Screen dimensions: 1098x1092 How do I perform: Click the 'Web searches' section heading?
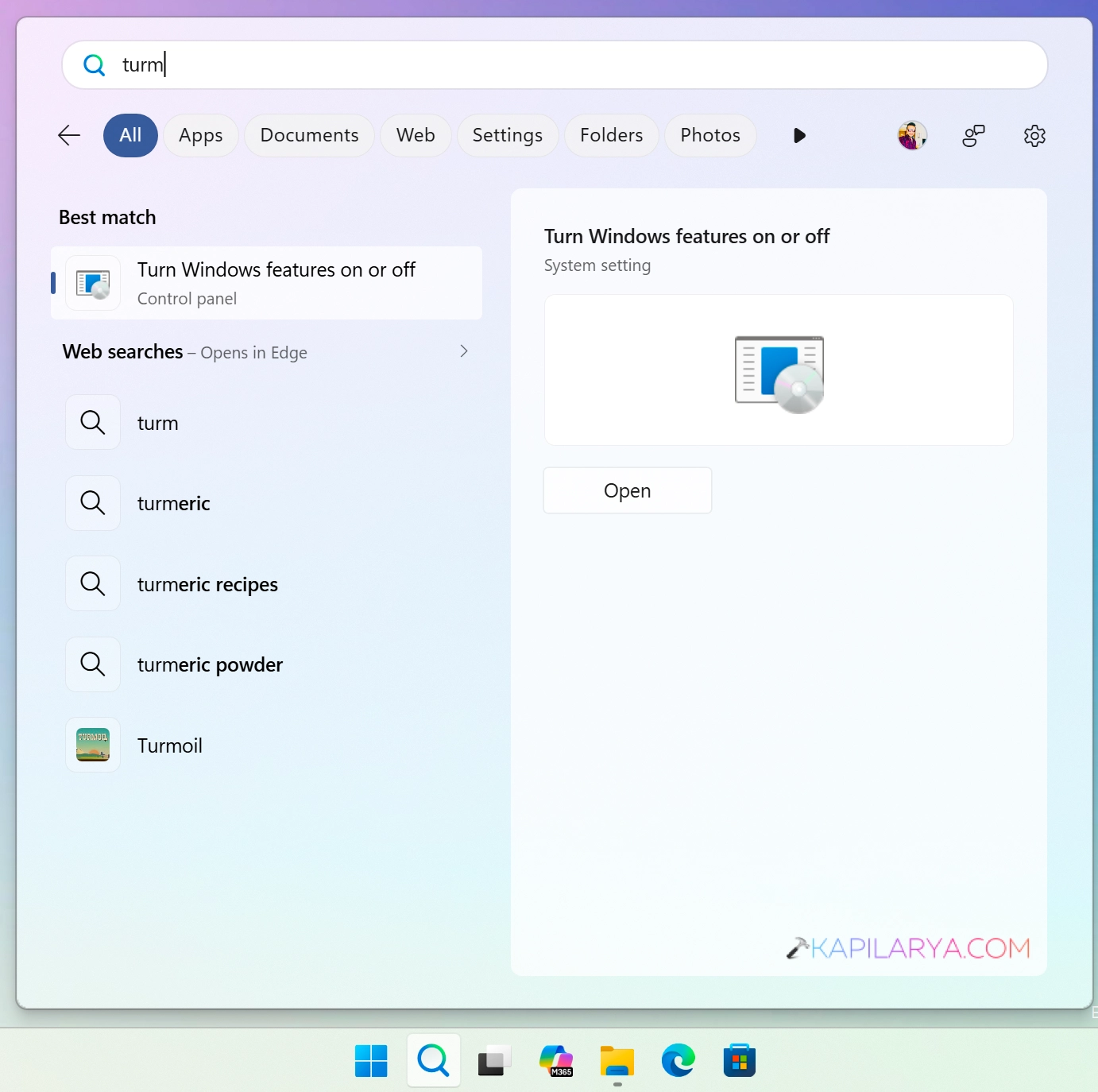click(x=123, y=351)
